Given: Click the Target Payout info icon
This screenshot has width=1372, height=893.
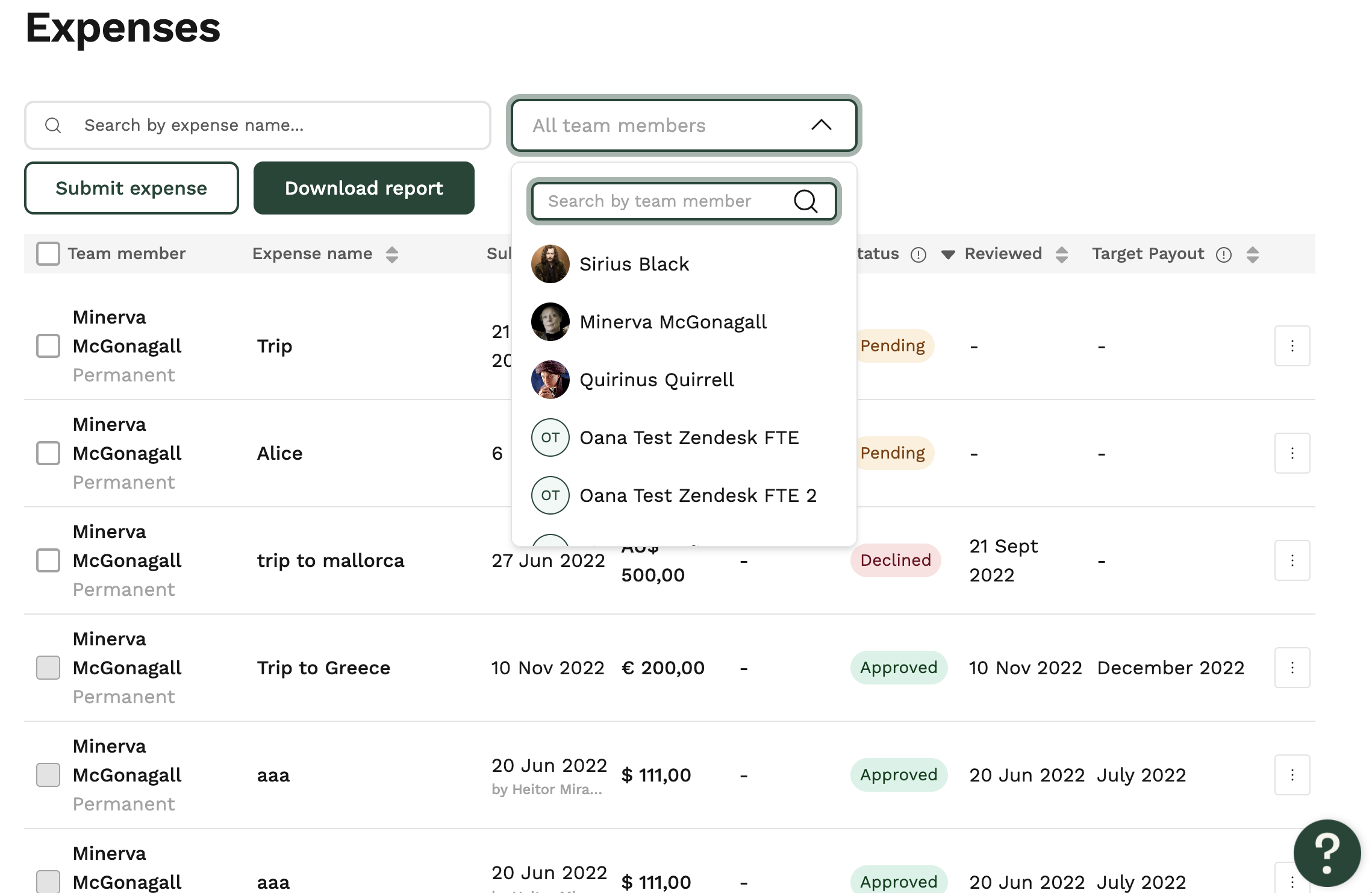Looking at the screenshot, I should (x=1224, y=255).
